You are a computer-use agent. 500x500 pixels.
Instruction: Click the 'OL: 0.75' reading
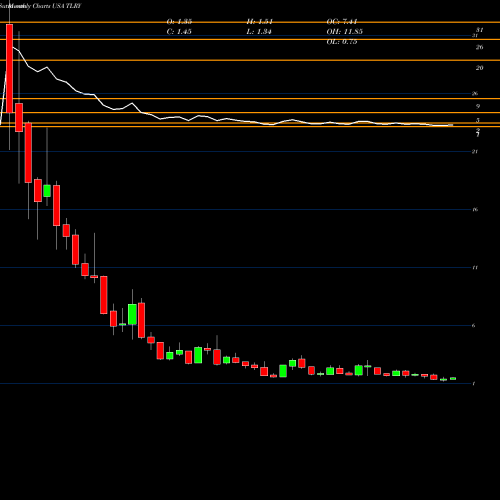coord(342,42)
